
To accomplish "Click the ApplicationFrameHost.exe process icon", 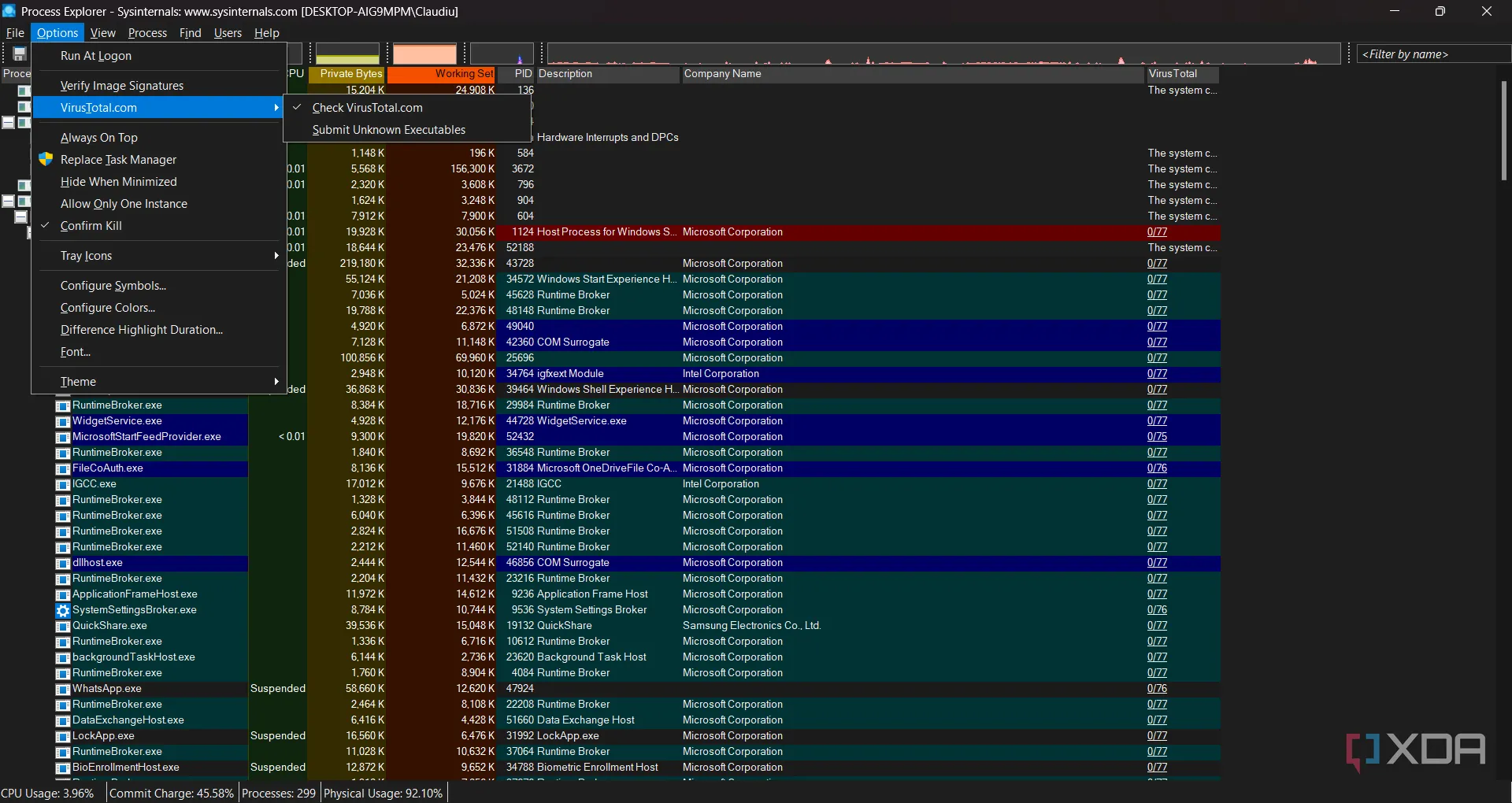I will 63,594.
